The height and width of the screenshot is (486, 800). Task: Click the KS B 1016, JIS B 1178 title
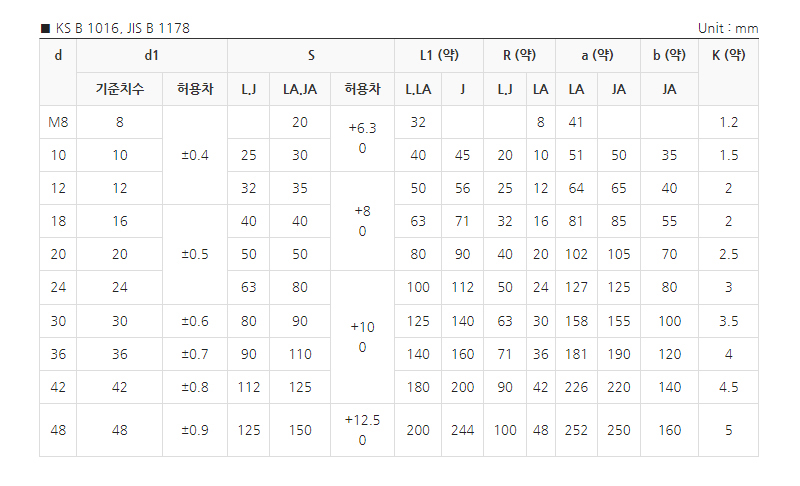click(121, 28)
